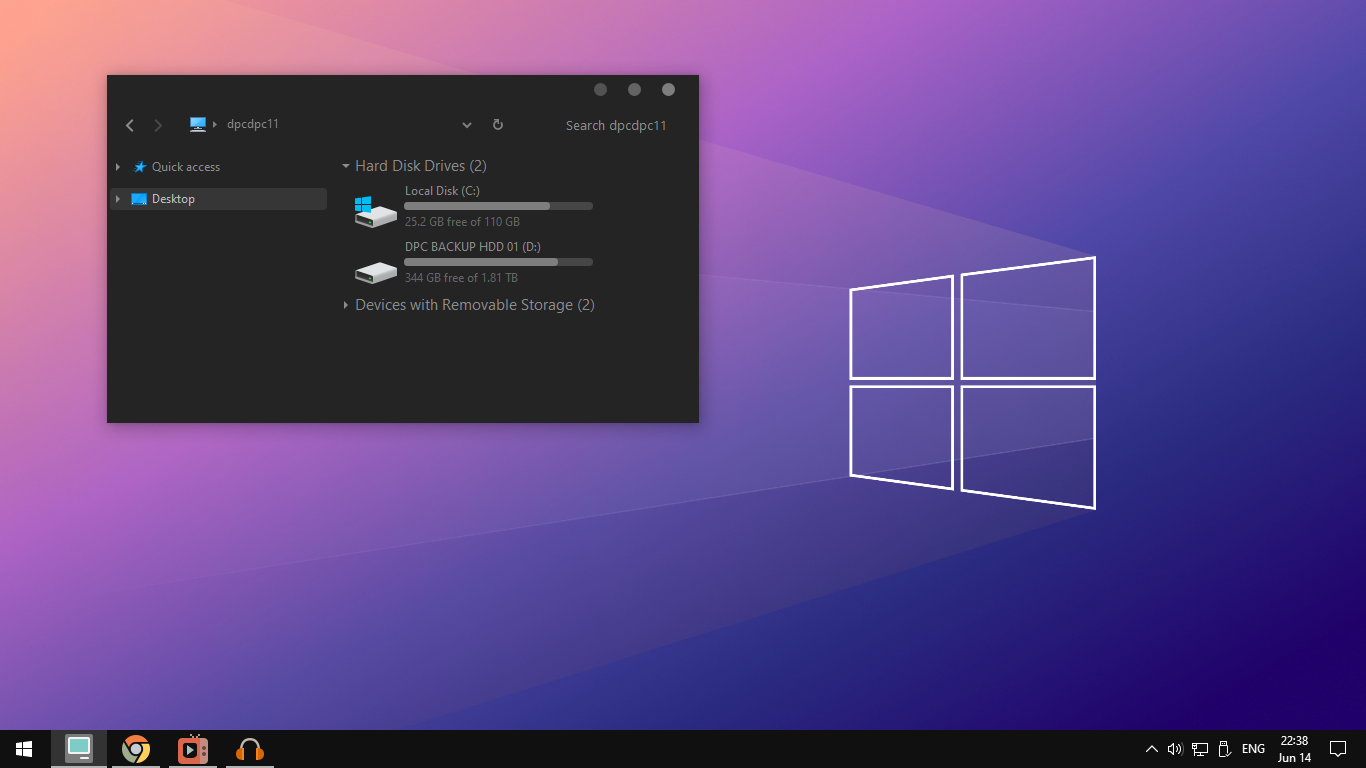Launch Google Chrome from the taskbar

(x=136, y=748)
